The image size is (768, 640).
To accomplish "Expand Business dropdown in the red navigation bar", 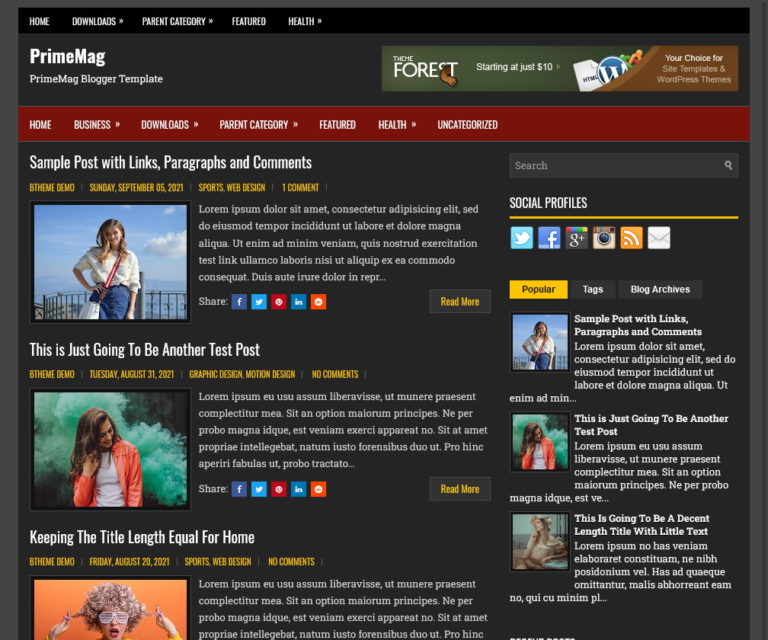I will coord(96,125).
